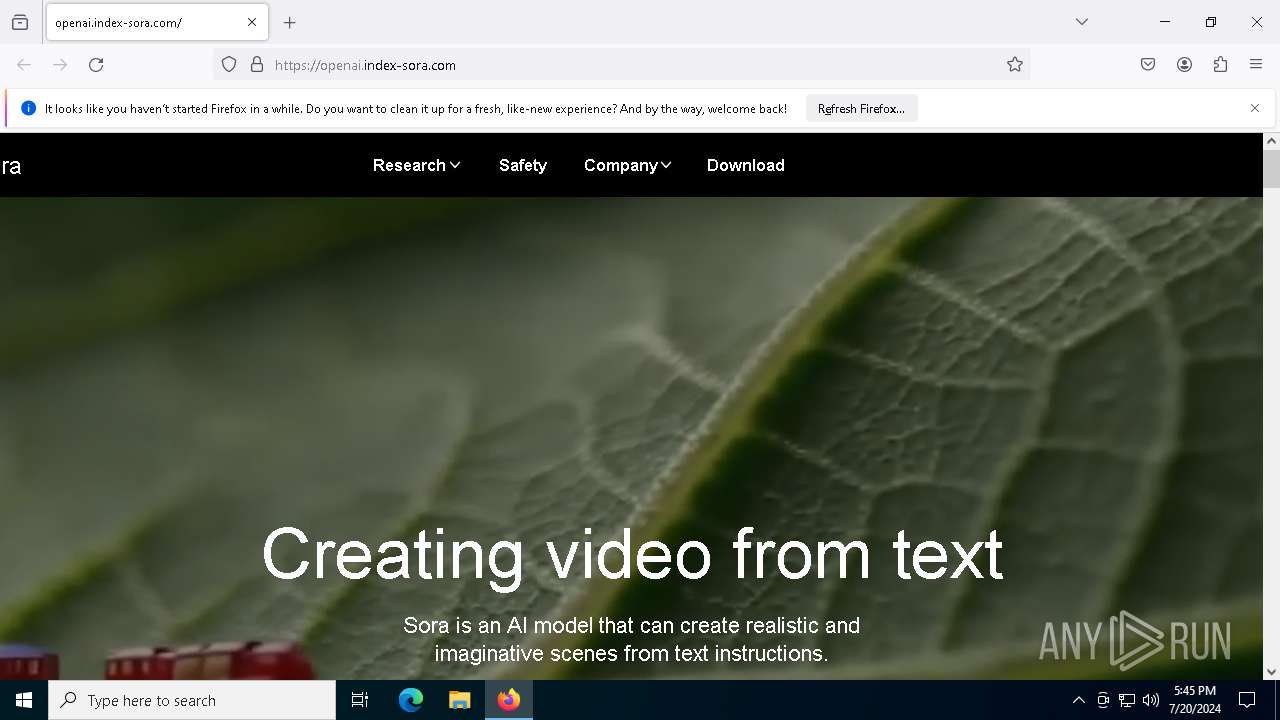Open the Download link

746,165
